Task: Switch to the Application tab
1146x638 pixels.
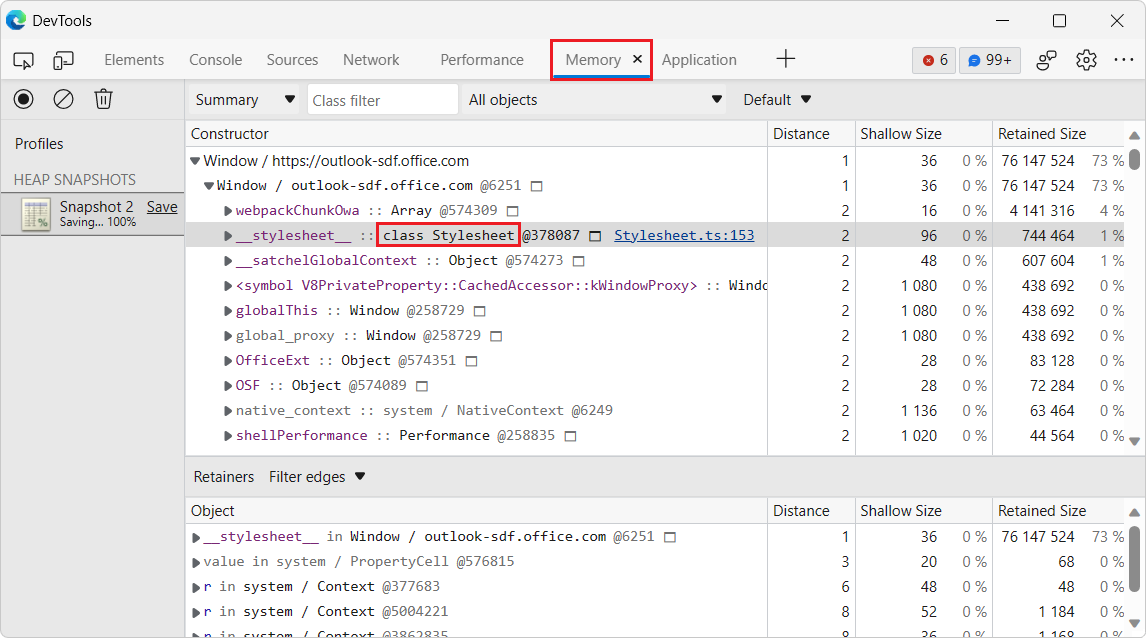Action: tap(699, 60)
